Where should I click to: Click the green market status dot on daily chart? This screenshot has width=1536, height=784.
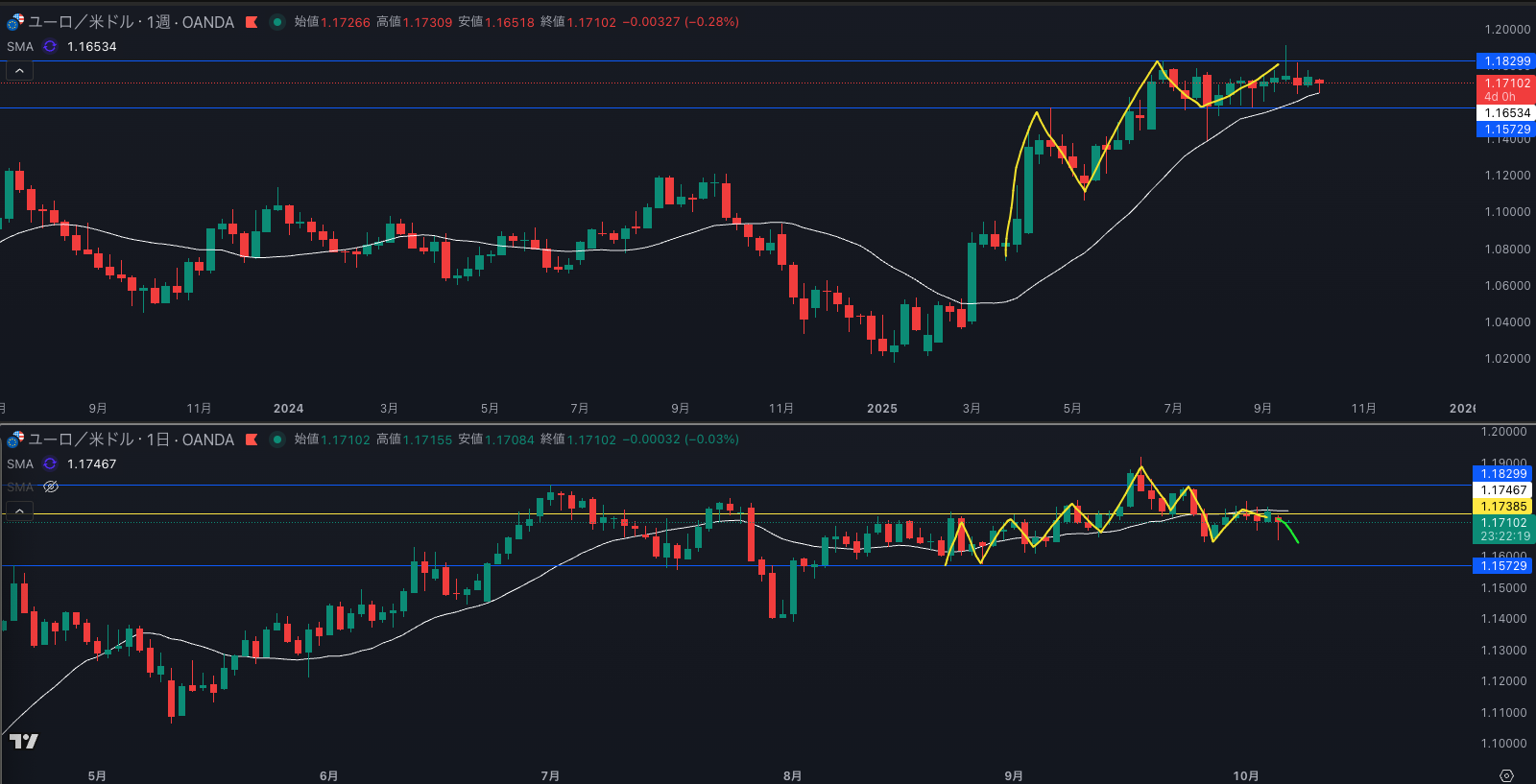point(277,440)
